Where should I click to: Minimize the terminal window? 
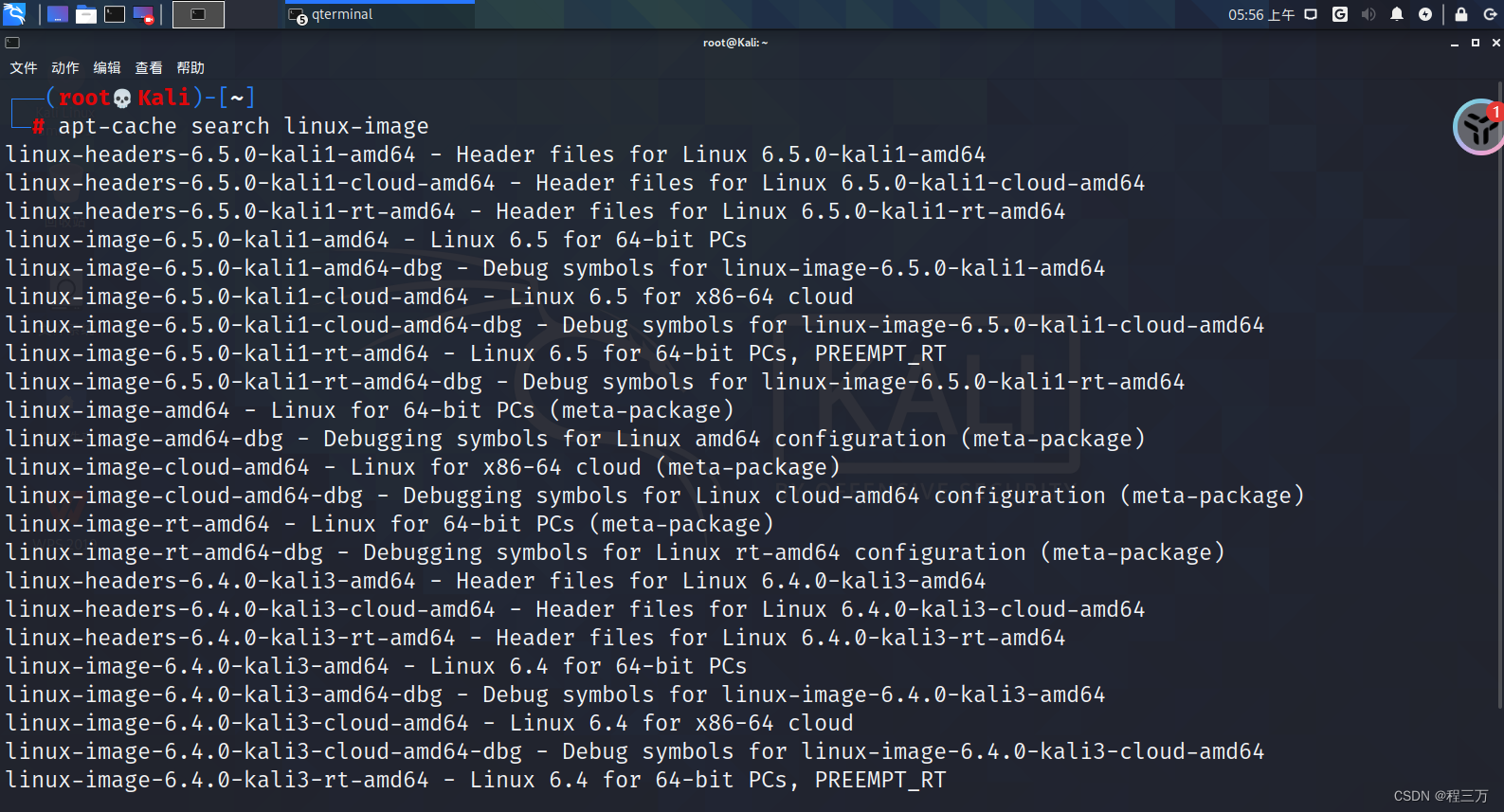(1455, 43)
